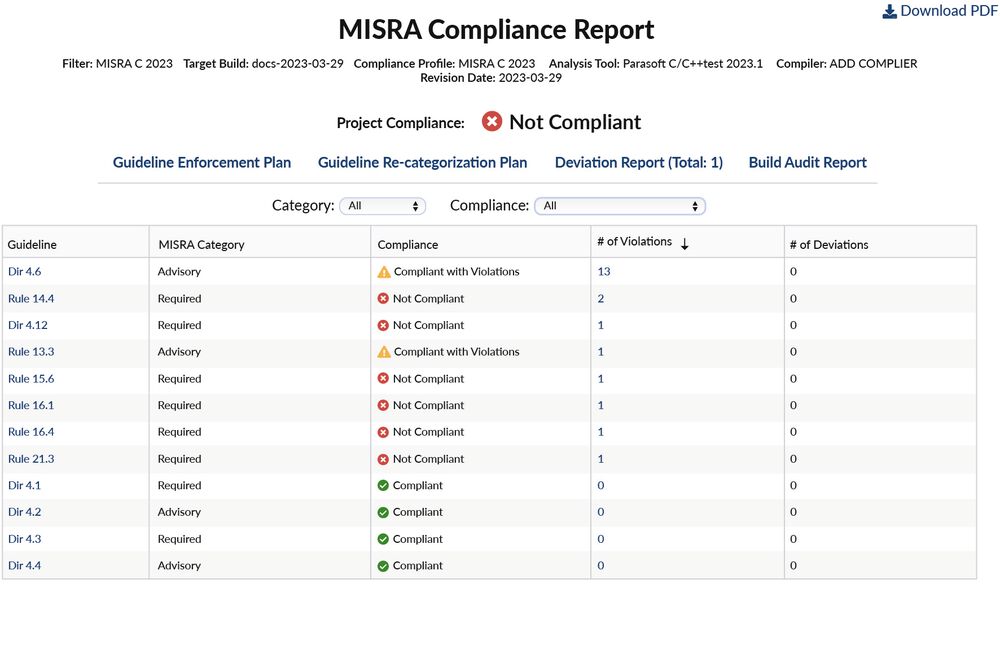Click the warning icon in Rule 13.3 row
The width and height of the screenshot is (1000, 667).
(x=384, y=352)
